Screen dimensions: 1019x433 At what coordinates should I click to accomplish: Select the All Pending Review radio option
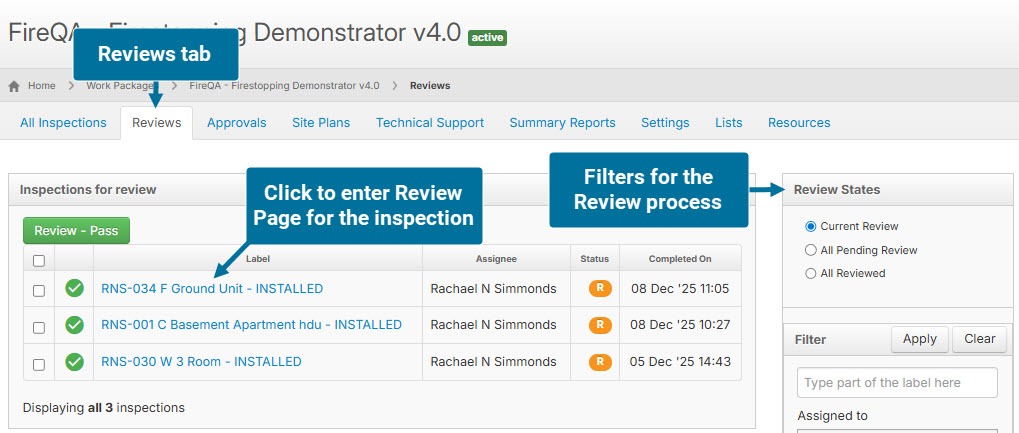coord(811,250)
